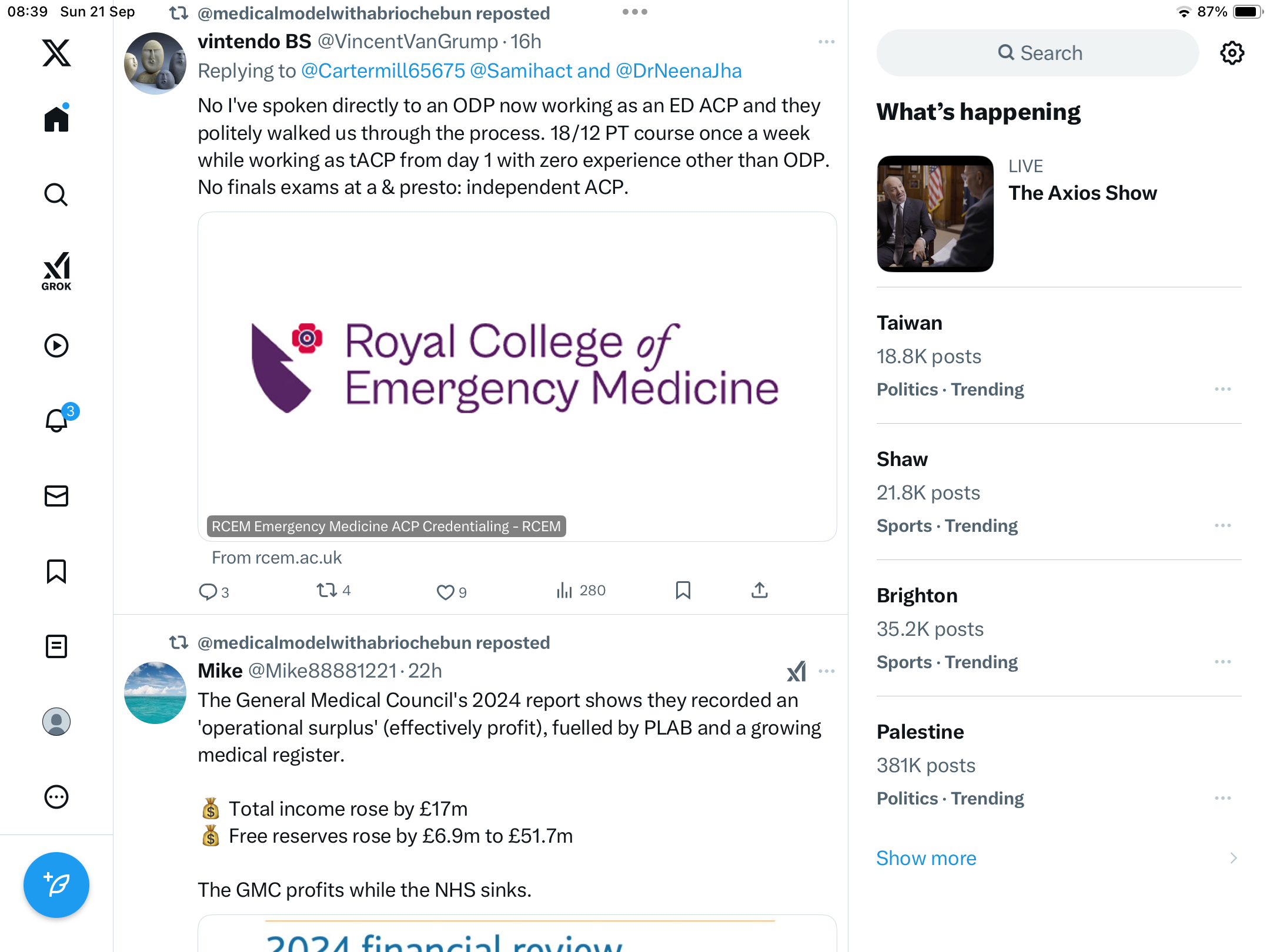Expand Show more trends chevron

point(1233,858)
